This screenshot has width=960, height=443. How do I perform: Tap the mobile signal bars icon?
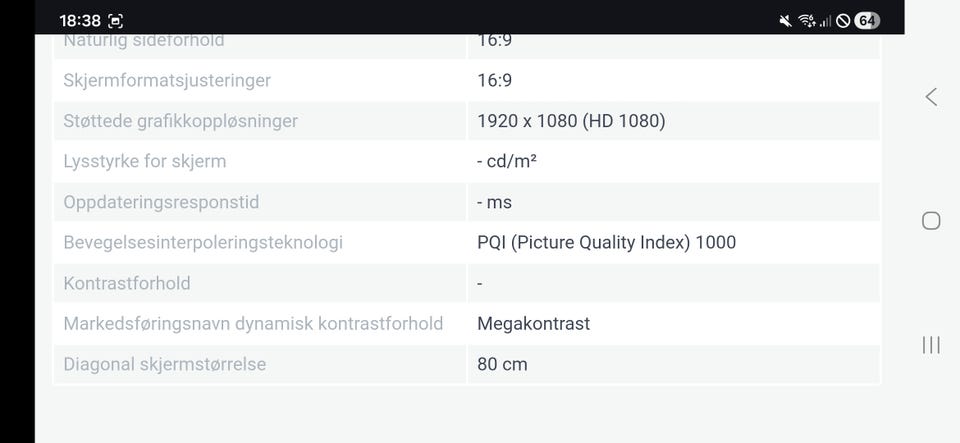click(825, 21)
